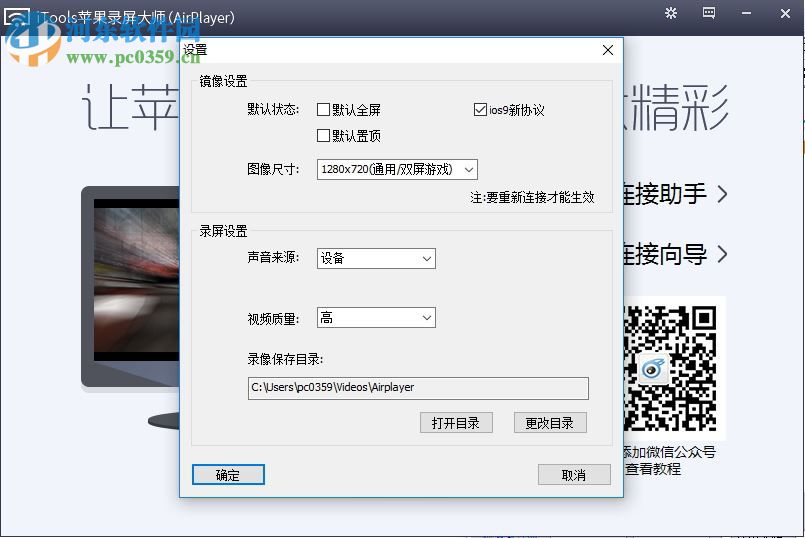This screenshot has width=805, height=538.
Task: Click the 录屏设置 group label
Action: point(223,231)
